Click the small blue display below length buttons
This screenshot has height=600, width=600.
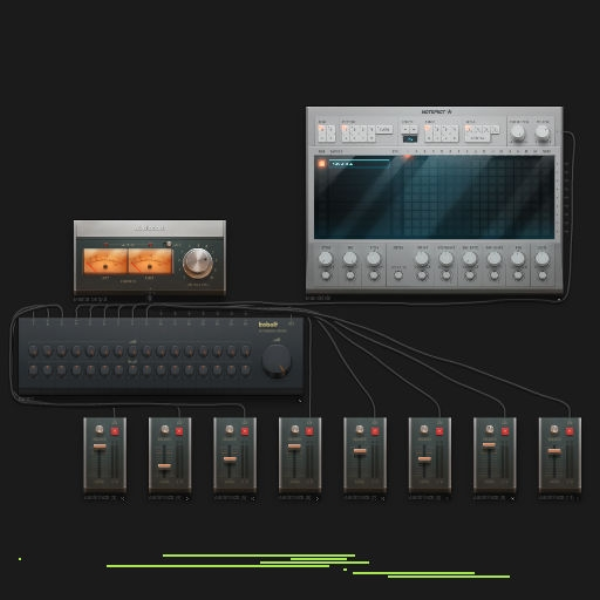[410, 139]
